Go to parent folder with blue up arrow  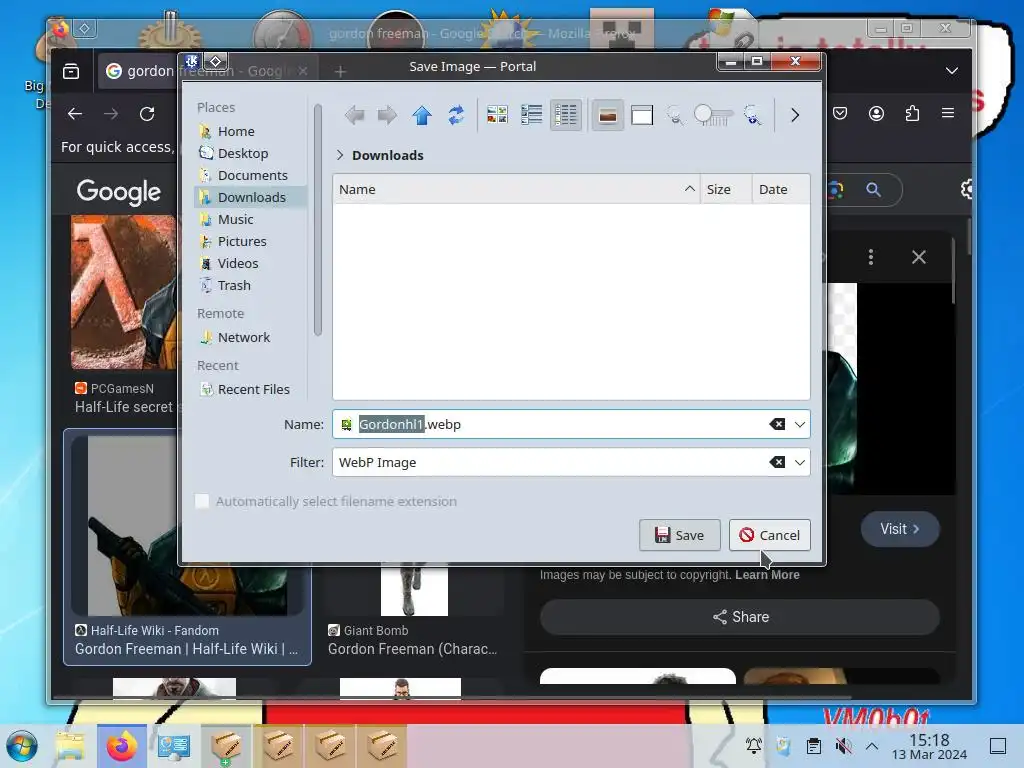tap(422, 116)
